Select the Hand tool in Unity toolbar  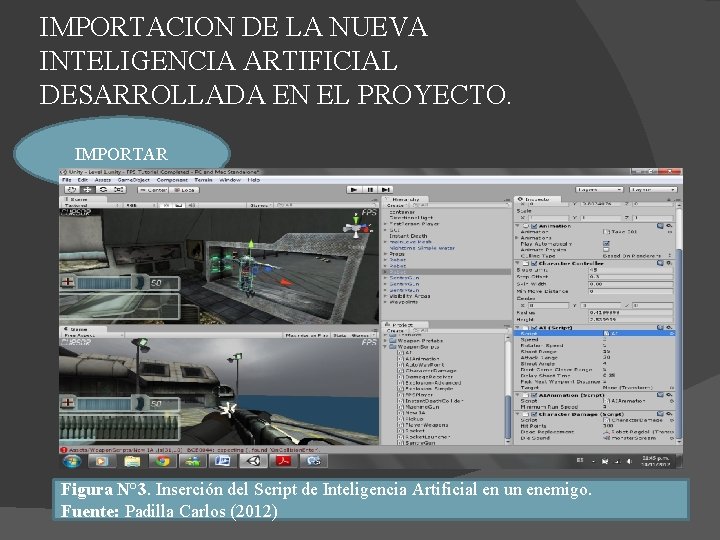[71, 190]
